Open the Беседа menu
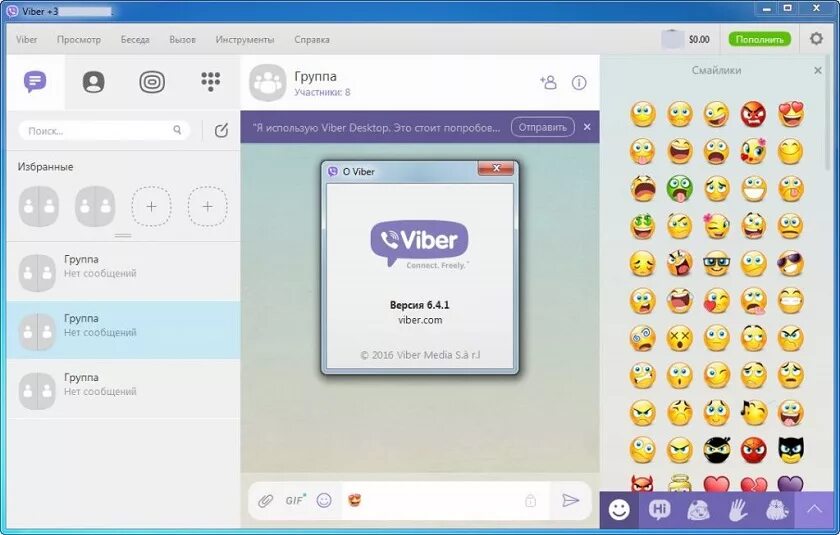This screenshot has height=535, width=840. point(135,39)
